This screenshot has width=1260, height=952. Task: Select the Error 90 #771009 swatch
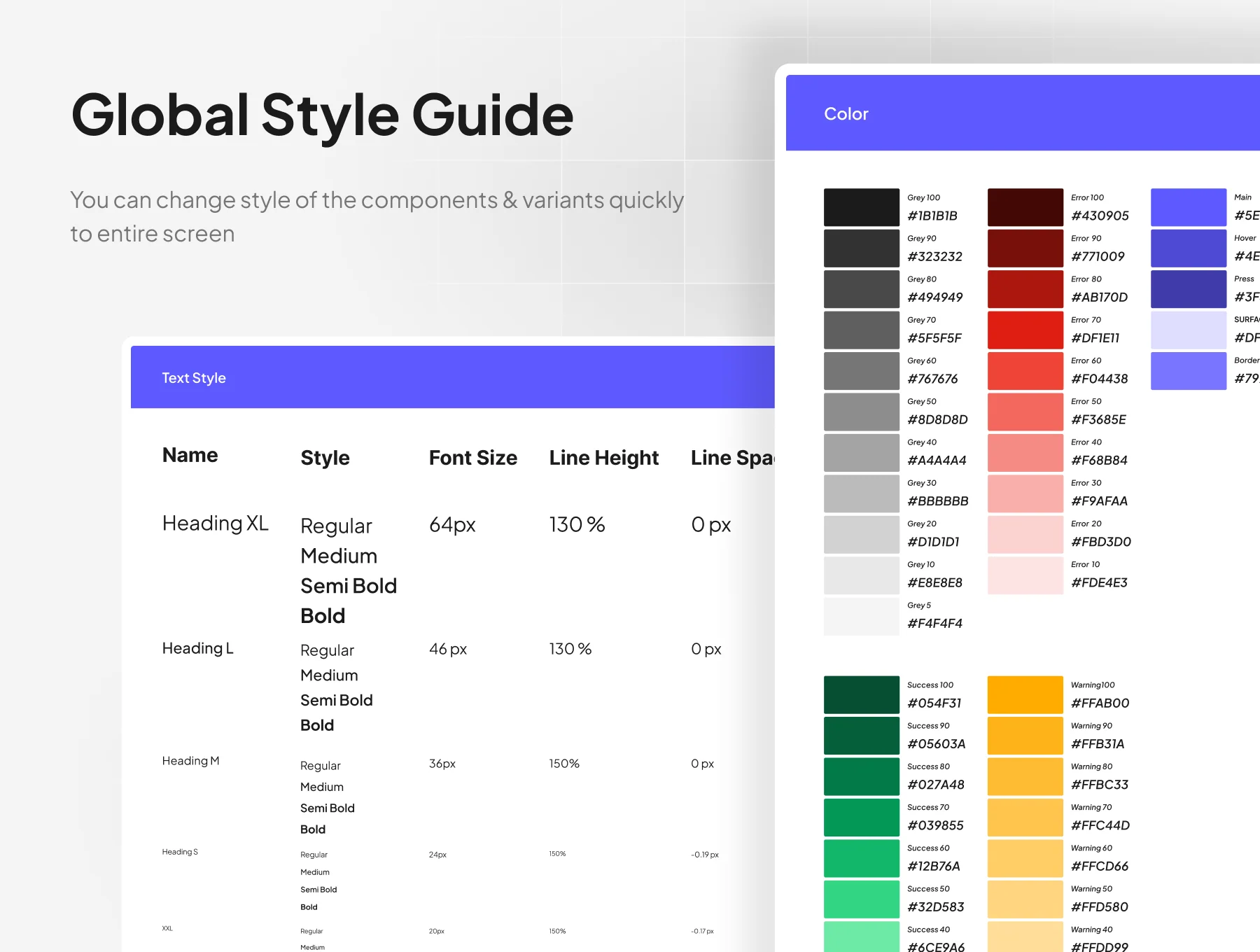[1025, 248]
